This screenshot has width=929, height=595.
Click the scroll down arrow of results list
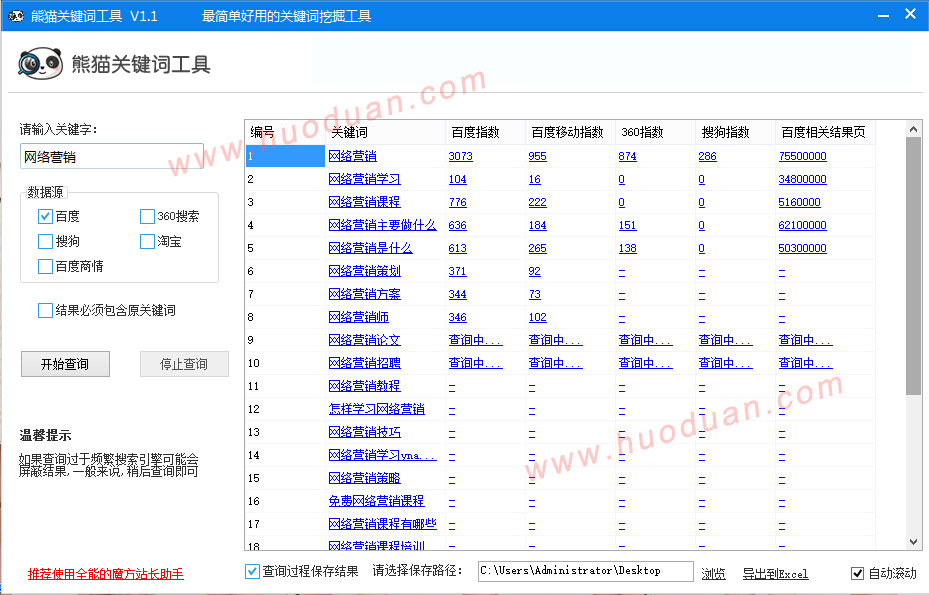[913, 542]
